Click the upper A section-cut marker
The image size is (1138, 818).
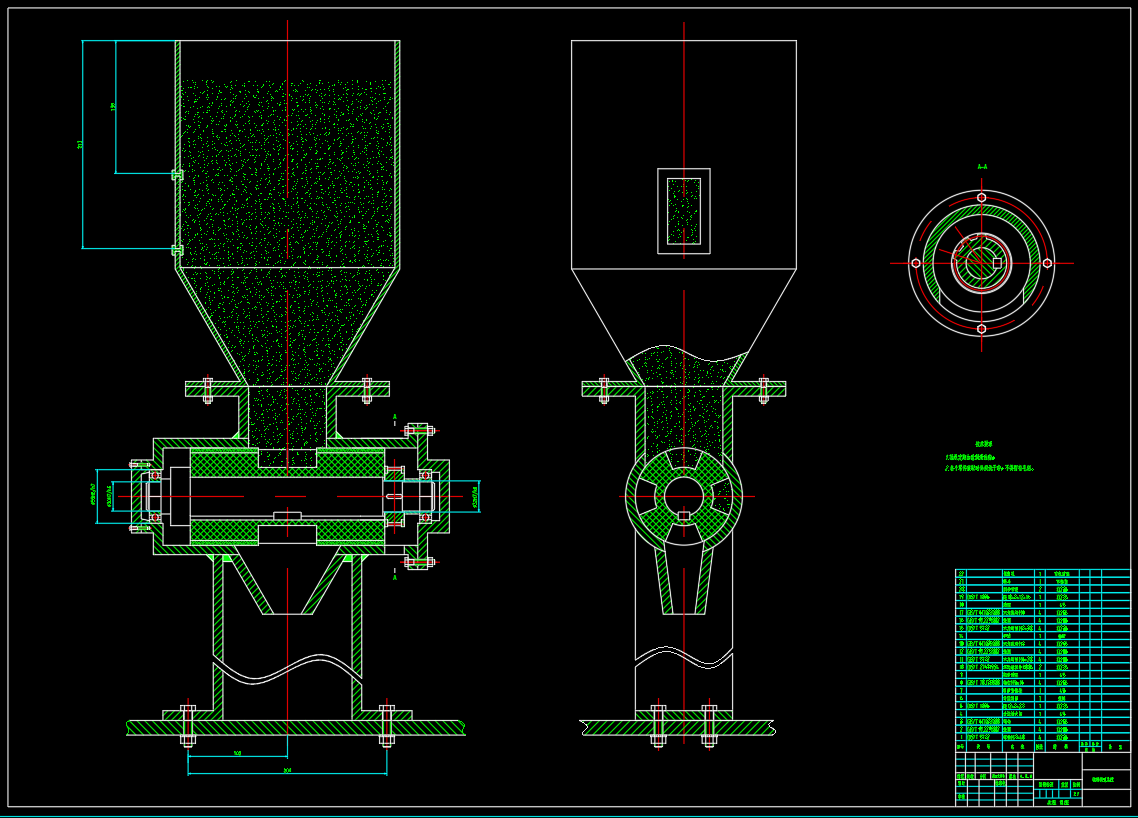395,418
